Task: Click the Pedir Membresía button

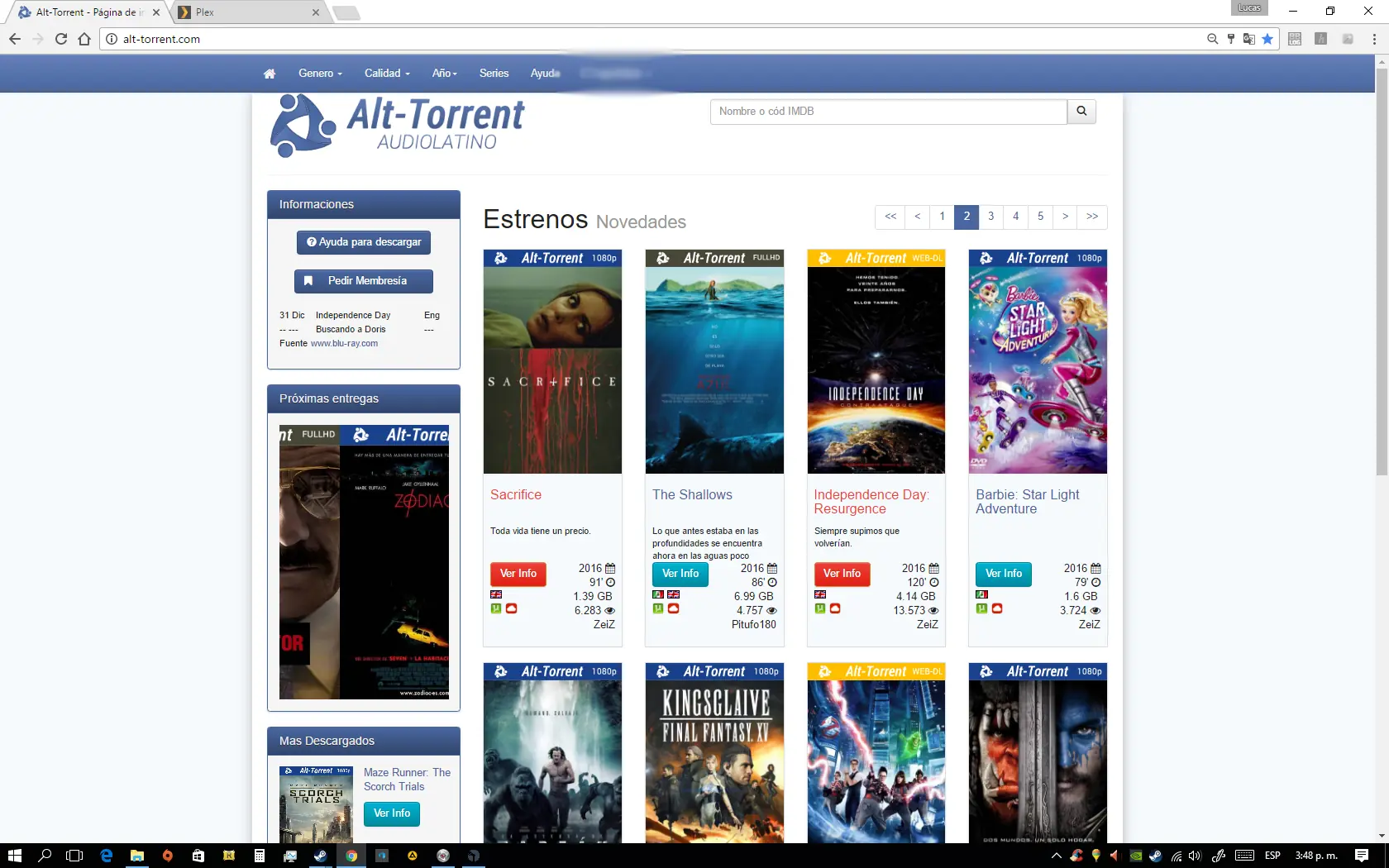Action: pyautogui.click(x=364, y=281)
